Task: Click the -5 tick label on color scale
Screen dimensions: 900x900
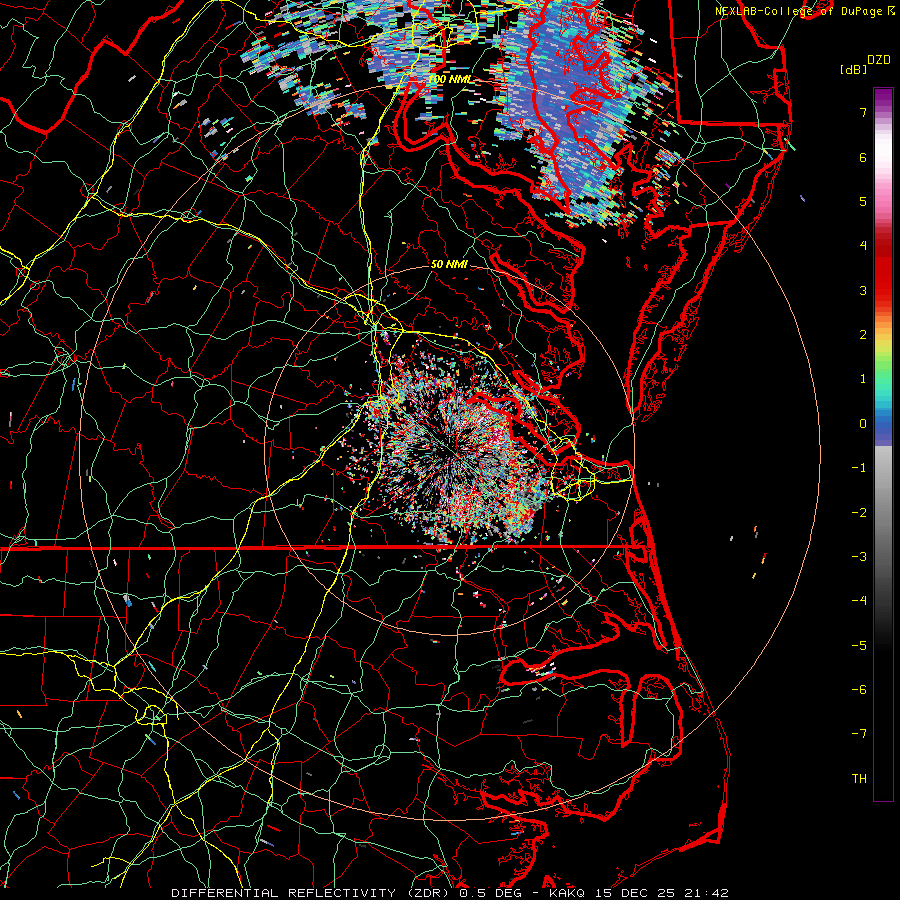Action: coord(859,646)
